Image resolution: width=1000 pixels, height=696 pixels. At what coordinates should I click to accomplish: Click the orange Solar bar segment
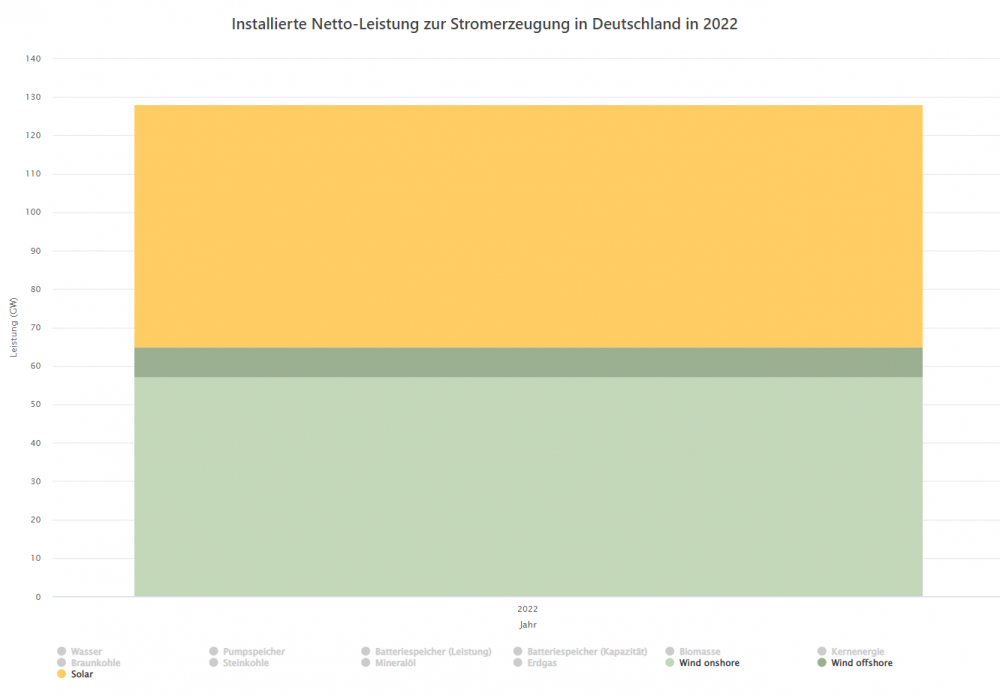[528, 226]
